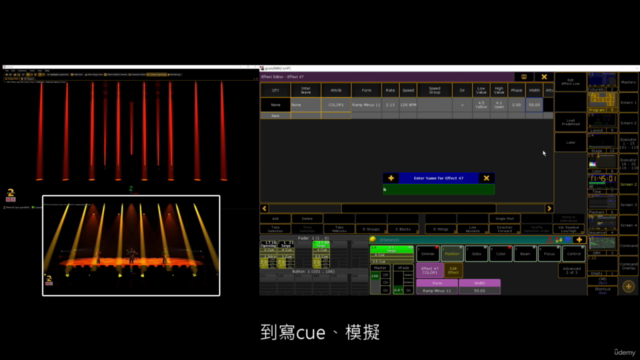
Task: Select the Attrib cell COLOR1
Action: tap(336, 105)
